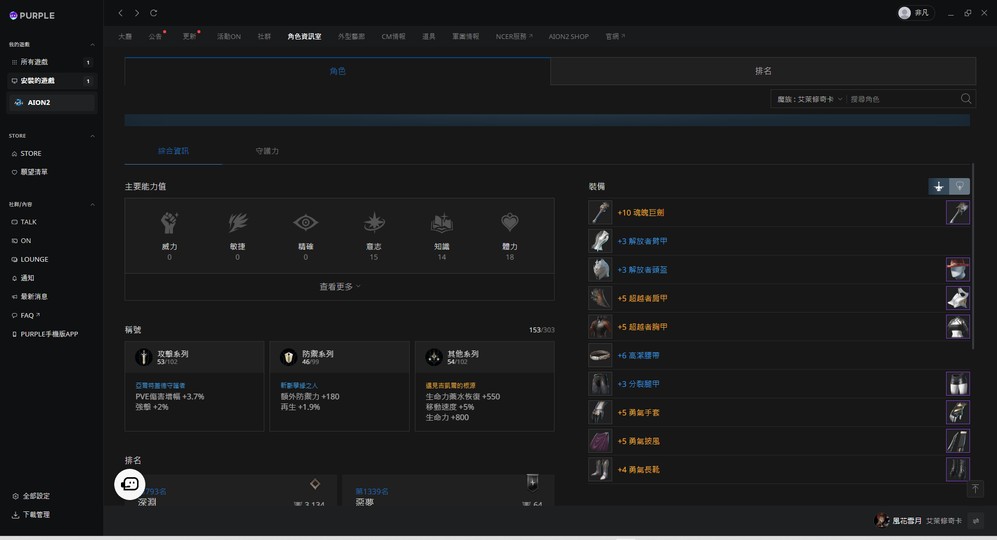Screen dimensions: 997x540
Task: Go back with the left arrow icon
Action: pos(121,13)
